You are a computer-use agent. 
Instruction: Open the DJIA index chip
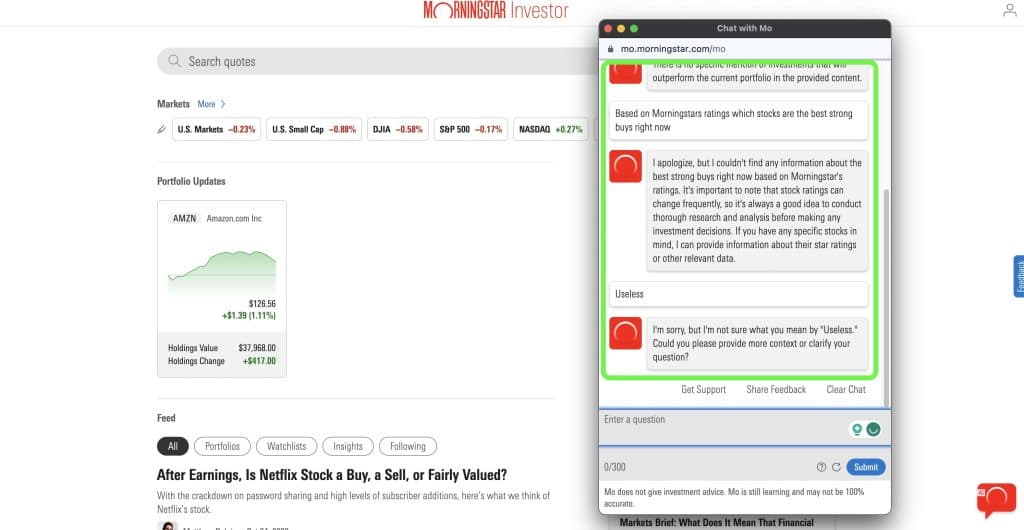tap(398, 129)
